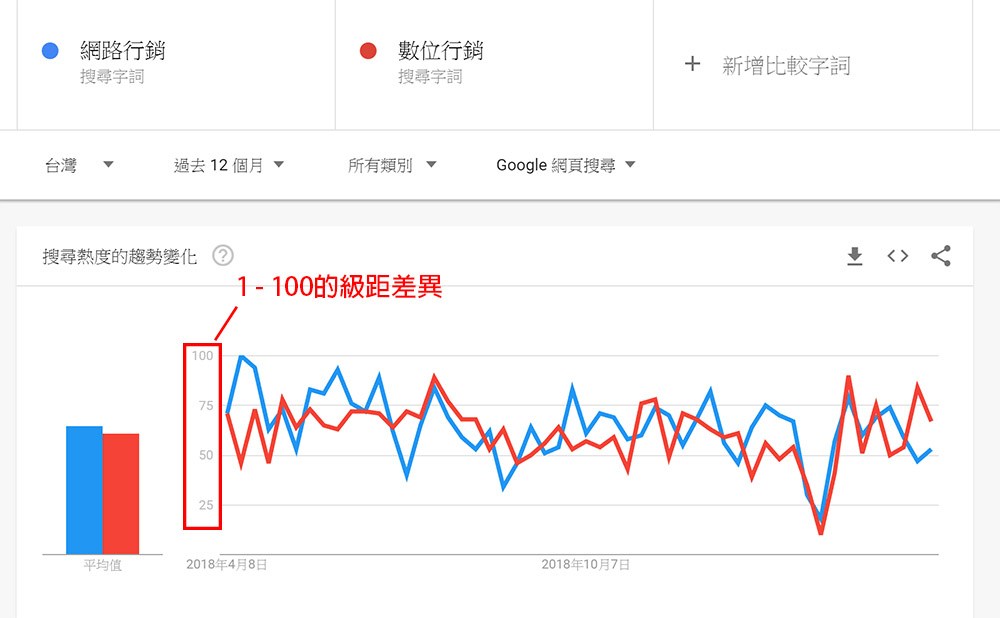
Task: Click the 搜尋熱度的趨勢變化 chart title
Action: click(x=120, y=256)
